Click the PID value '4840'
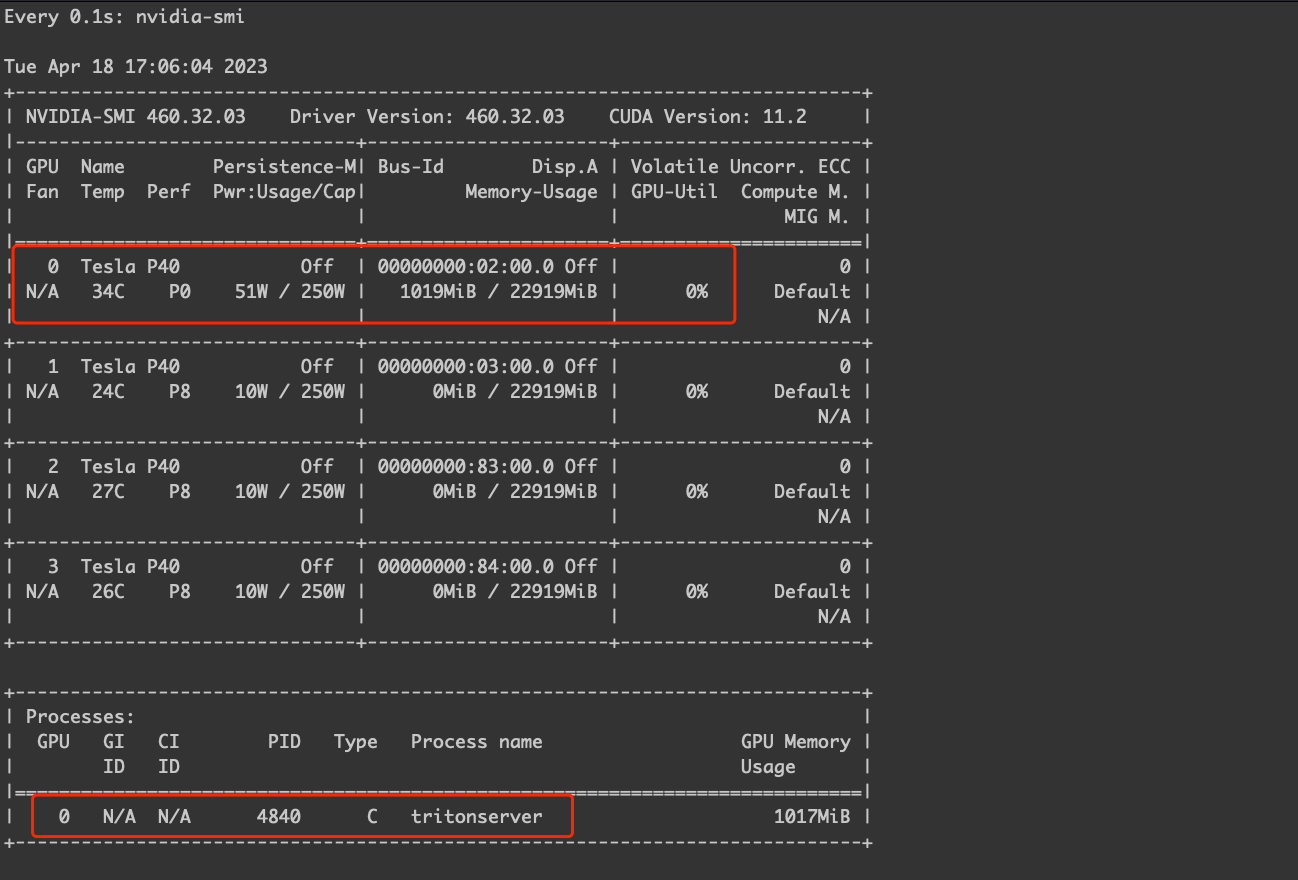 279,817
